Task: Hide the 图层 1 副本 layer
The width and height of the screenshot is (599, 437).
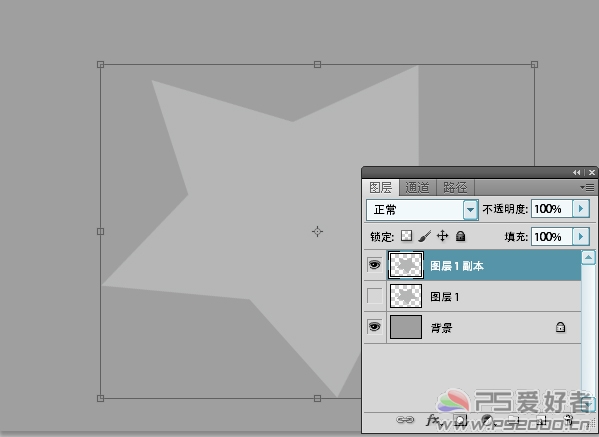Action: pos(374,265)
